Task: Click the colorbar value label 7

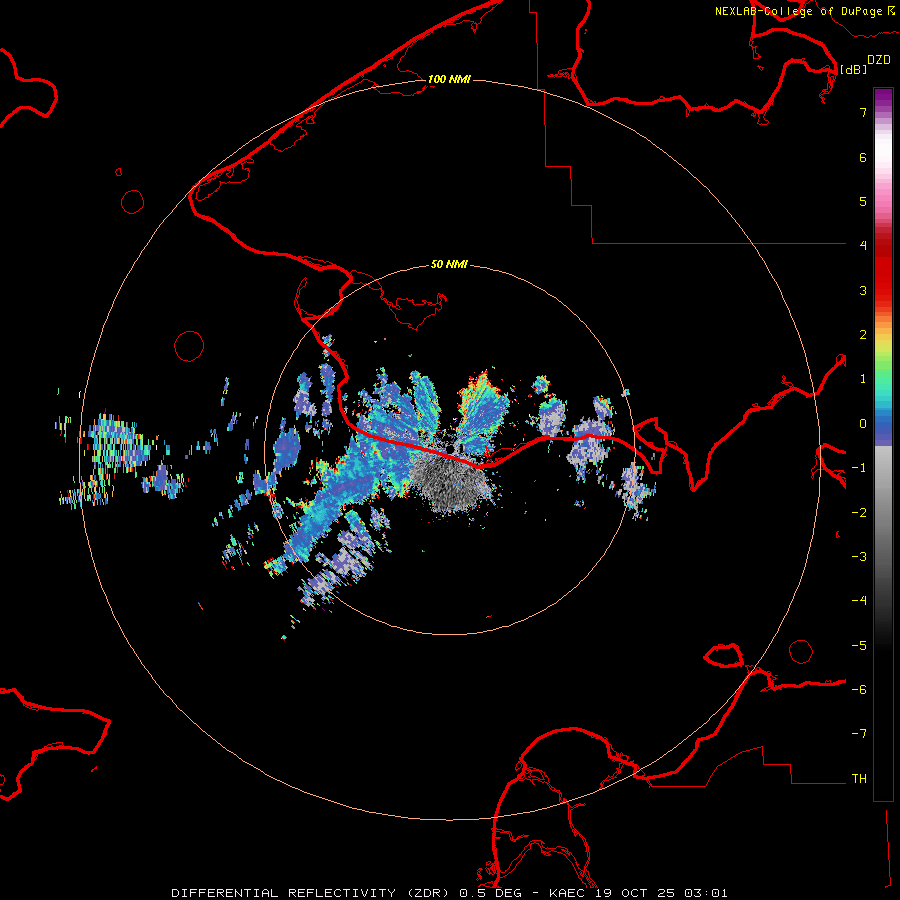Action: pyautogui.click(x=863, y=112)
